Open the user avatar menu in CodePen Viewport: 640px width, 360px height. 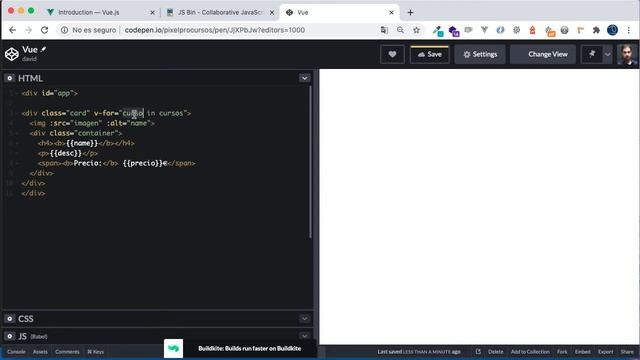tap(627, 54)
